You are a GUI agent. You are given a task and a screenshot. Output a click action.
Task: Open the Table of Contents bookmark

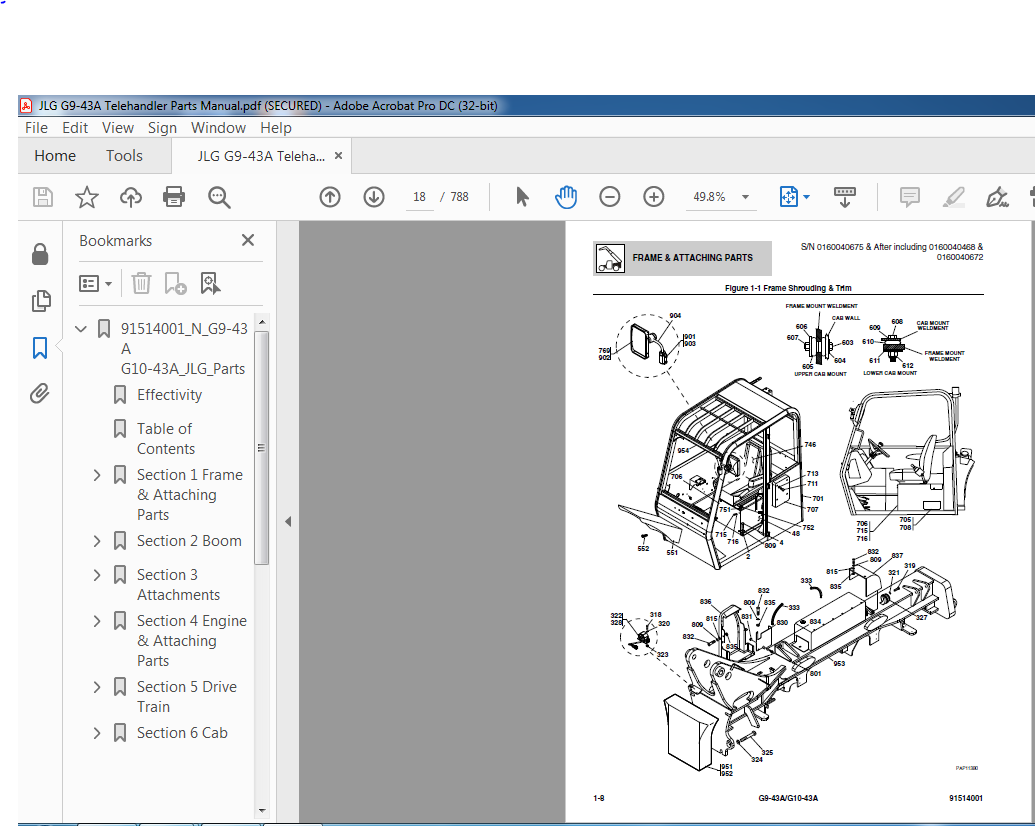click(166, 439)
